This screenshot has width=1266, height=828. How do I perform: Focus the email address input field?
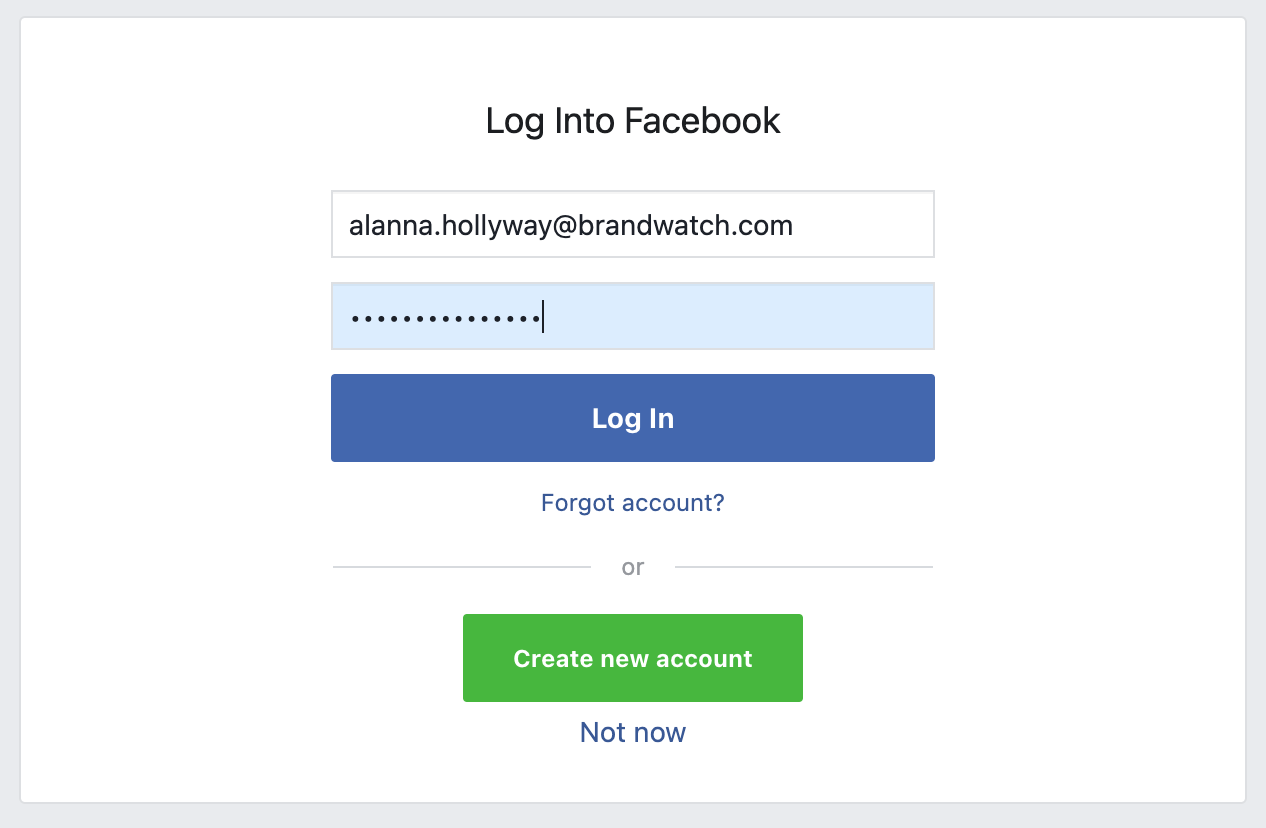pyautogui.click(x=632, y=225)
